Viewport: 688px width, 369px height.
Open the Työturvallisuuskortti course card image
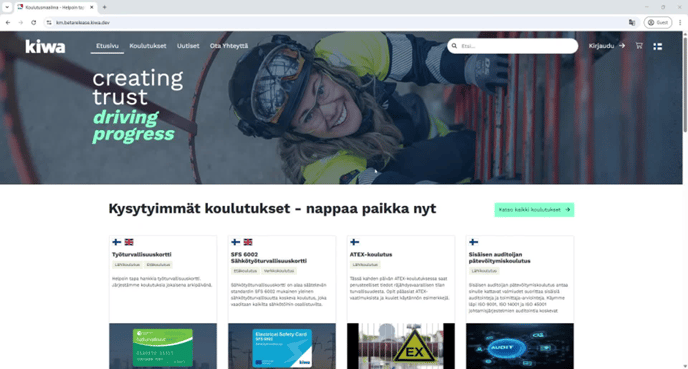click(163, 346)
